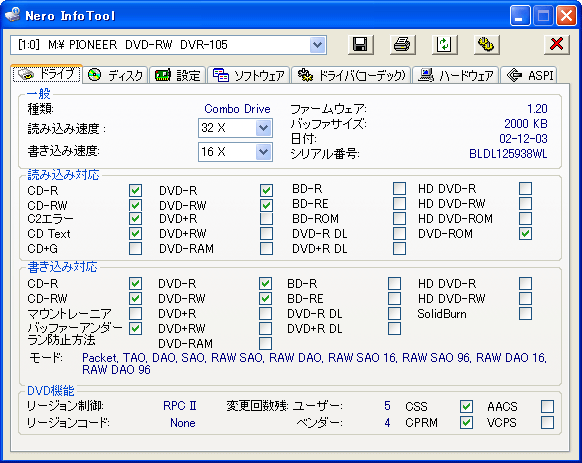Viewport: 582px width, 463px height.
Task: Toggle CD-R read support checkbox
Action: pyautogui.click(x=135, y=190)
